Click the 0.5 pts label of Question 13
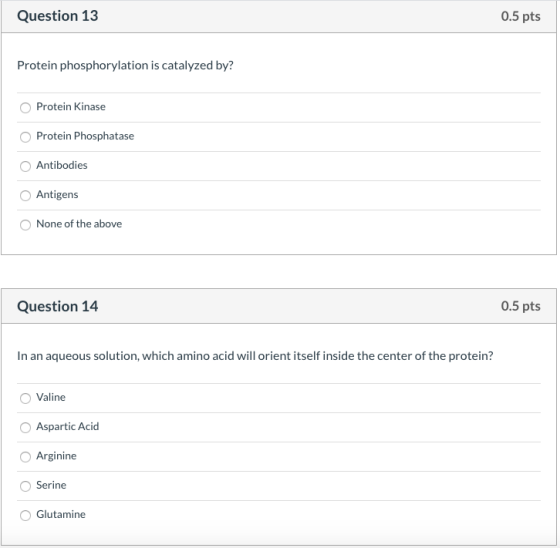560x548 pixels. click(520, 16)
